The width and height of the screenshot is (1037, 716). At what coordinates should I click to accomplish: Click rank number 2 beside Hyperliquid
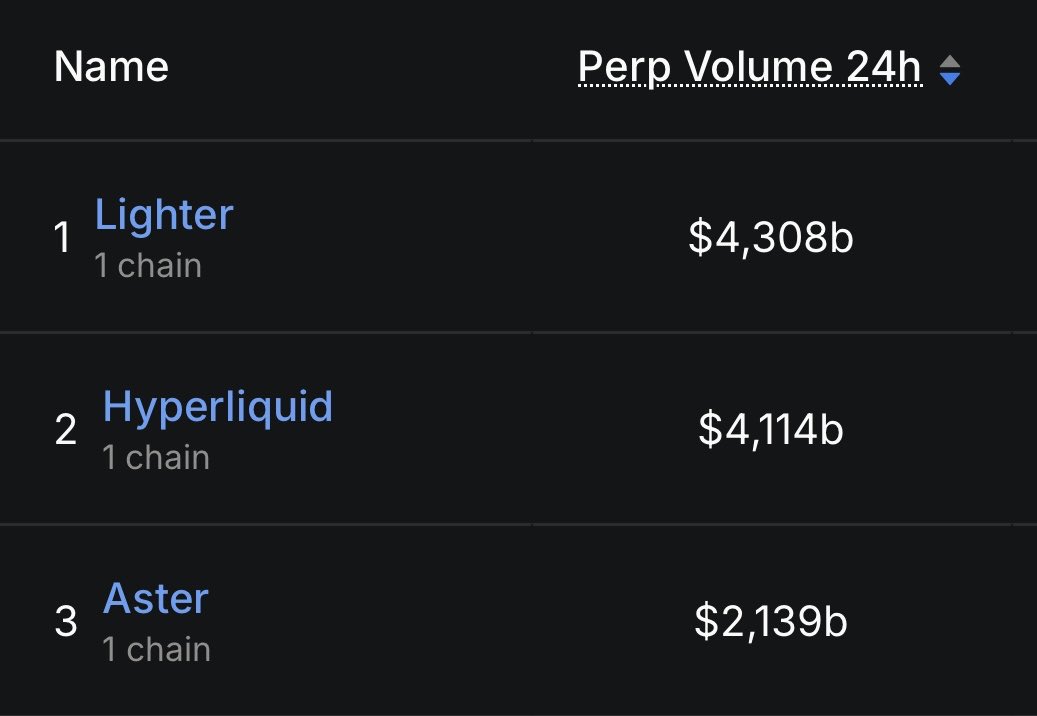[x=65, y=431]
